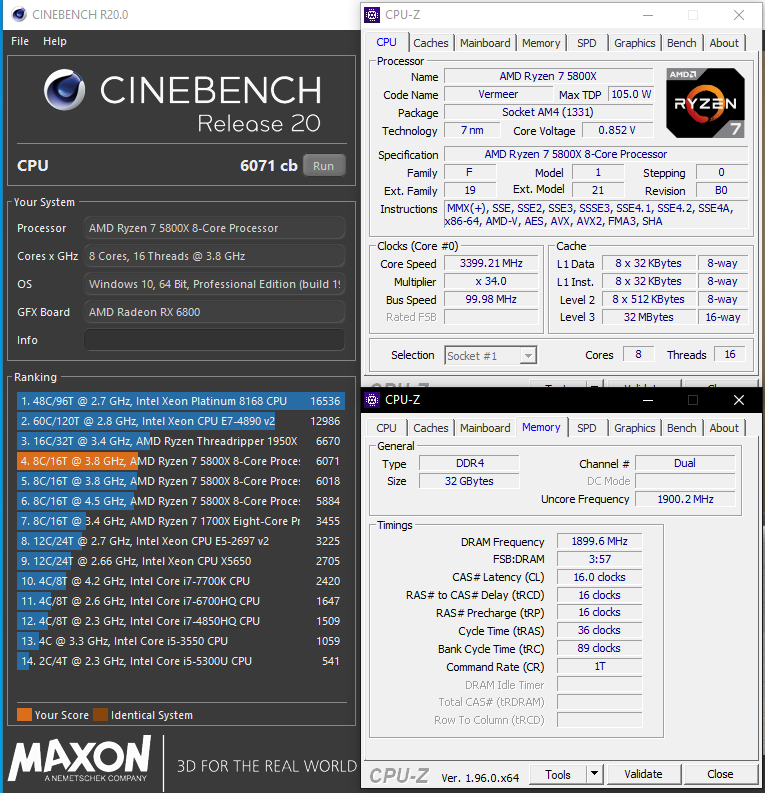This screenshot has height=793, width=765.
Task: Open the Tools dropdown arrow in CPU-Z
Action: coord(594,774)
